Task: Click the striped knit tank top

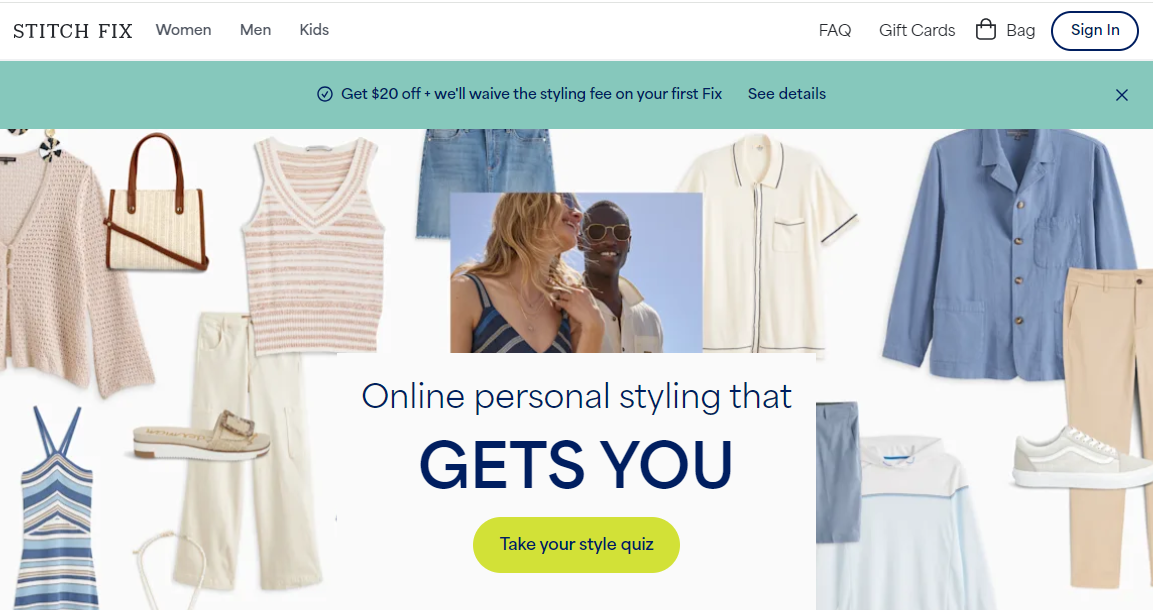Action: [x=314, y=245]
